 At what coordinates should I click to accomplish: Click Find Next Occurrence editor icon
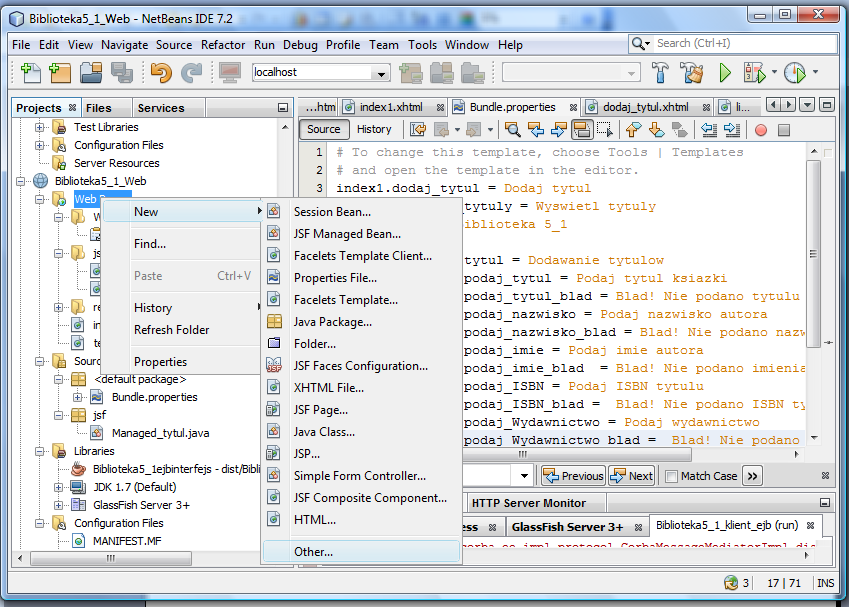tap(558, 130)
